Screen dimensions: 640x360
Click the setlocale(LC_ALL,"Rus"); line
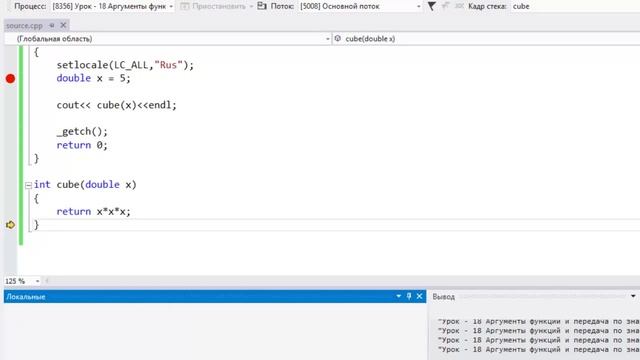(125, 65)
